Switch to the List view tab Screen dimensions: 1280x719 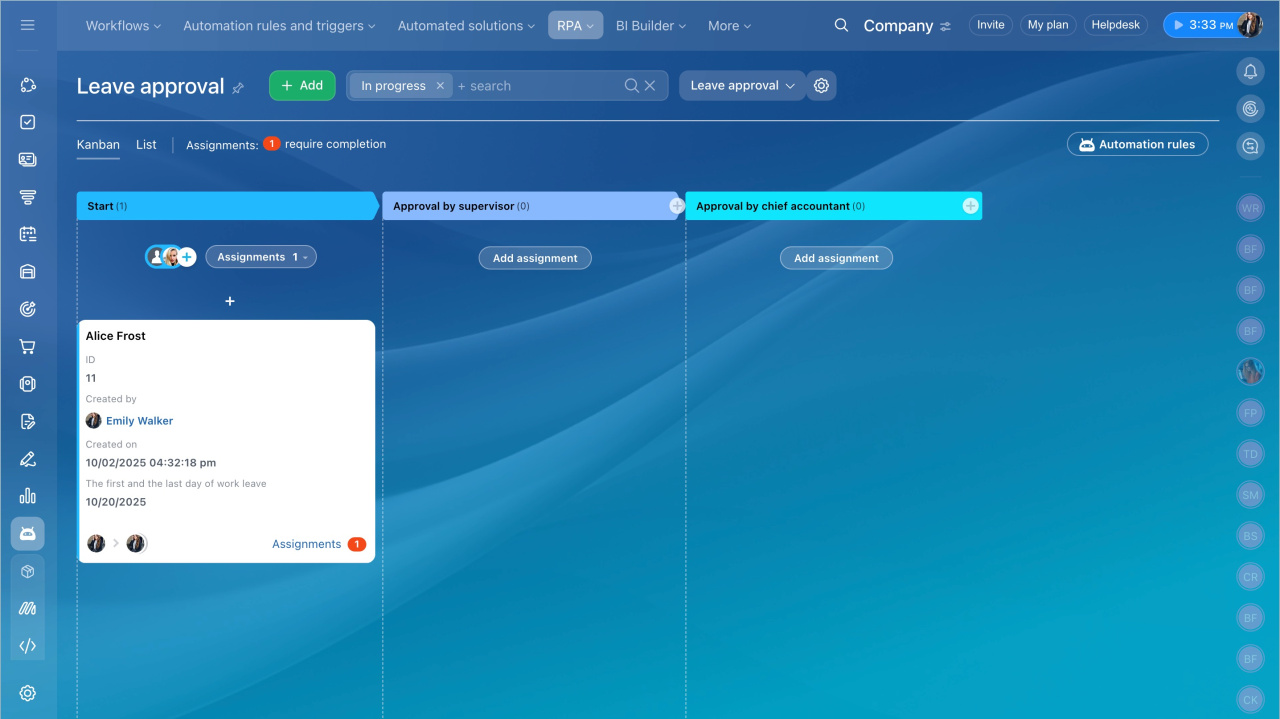pyautogui.click(x=146, y=145)
